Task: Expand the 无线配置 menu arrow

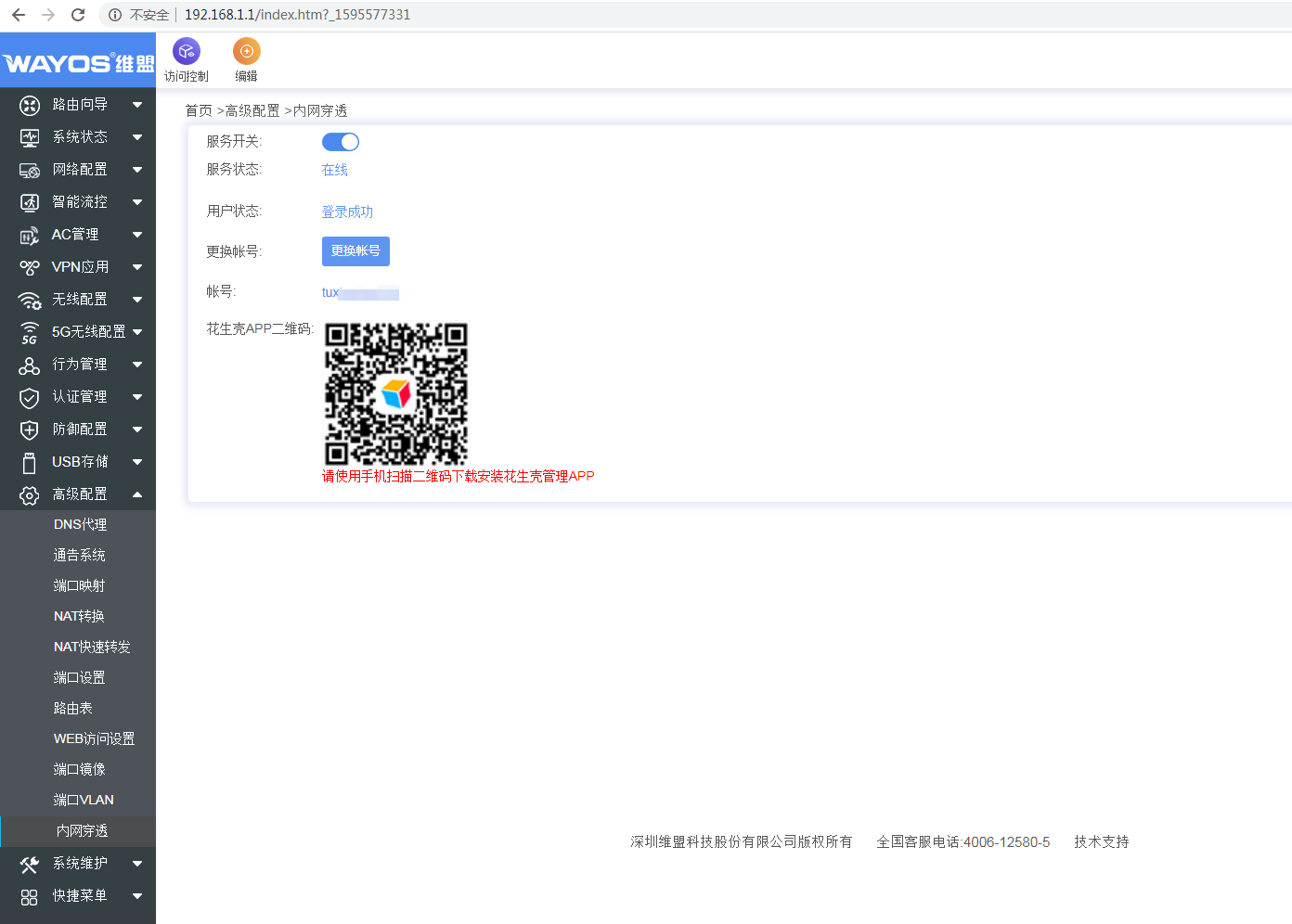Action: (137, 300)
